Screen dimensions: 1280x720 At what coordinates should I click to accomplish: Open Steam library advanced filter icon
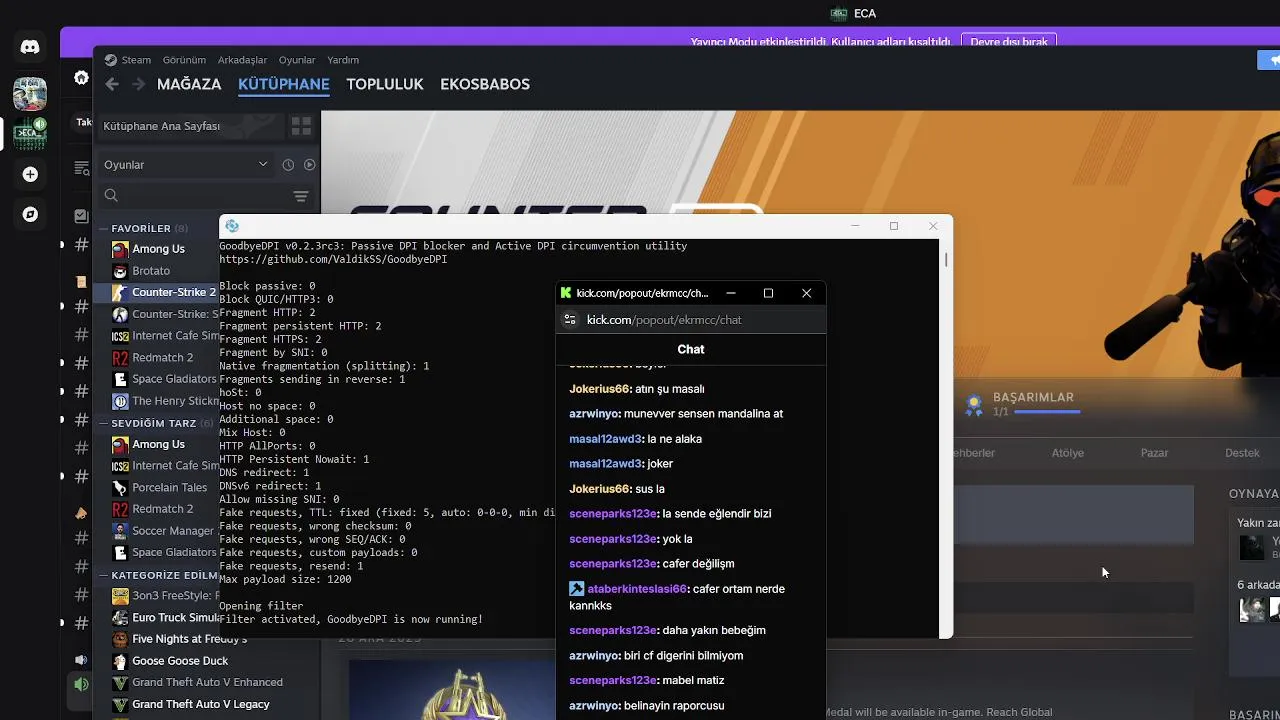[301, 196]
